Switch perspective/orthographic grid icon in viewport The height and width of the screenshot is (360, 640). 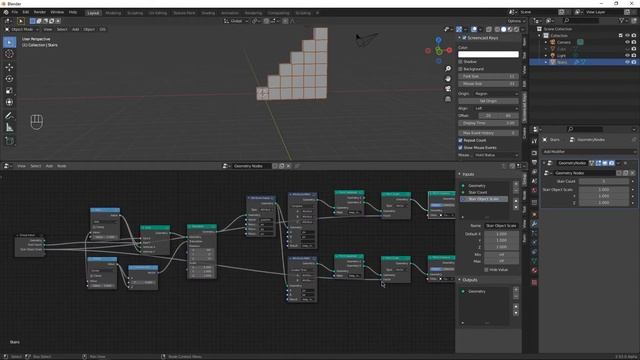[x=448, y=99]
